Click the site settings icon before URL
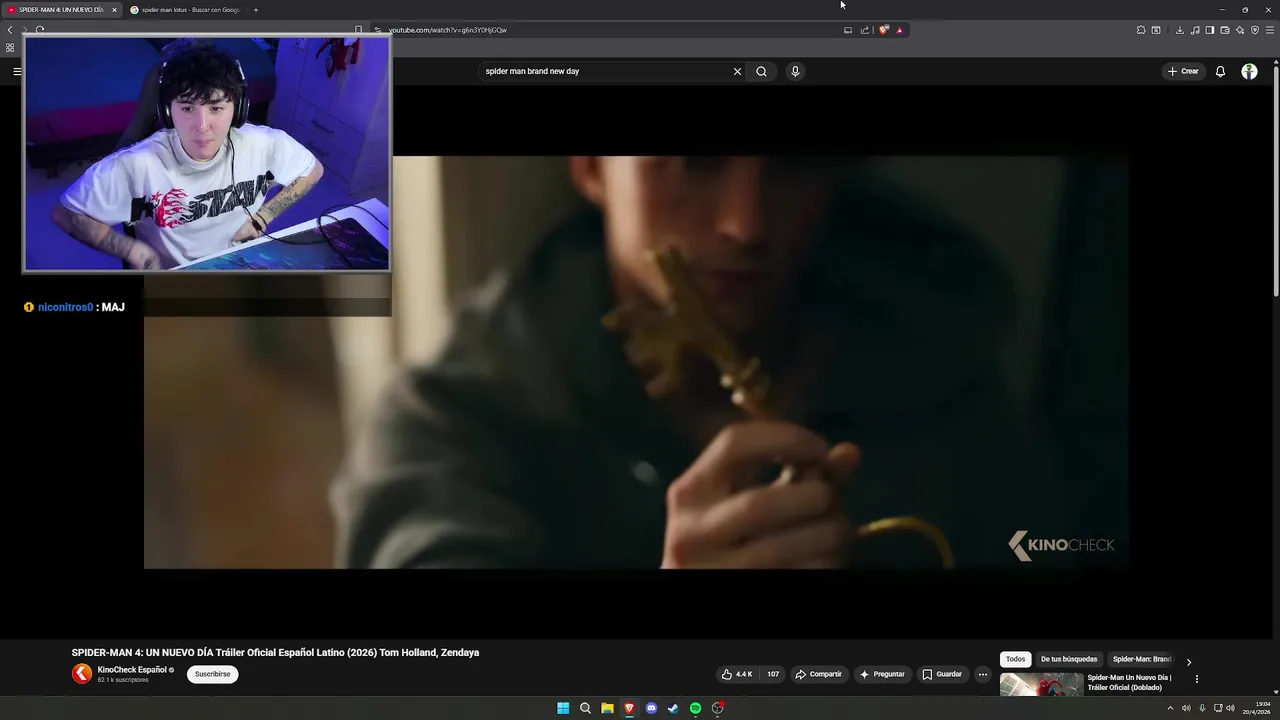 [x=377, y=30]
